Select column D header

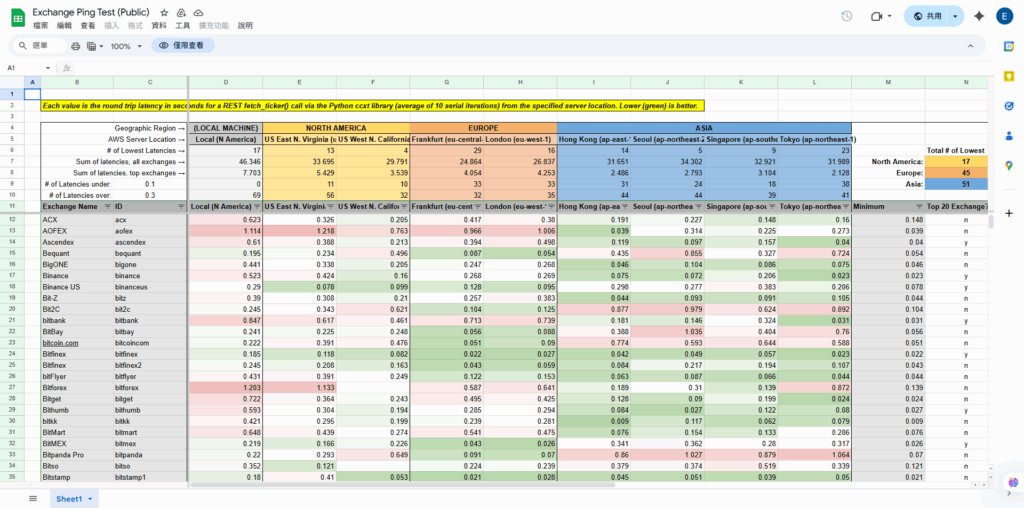(226, 82)
